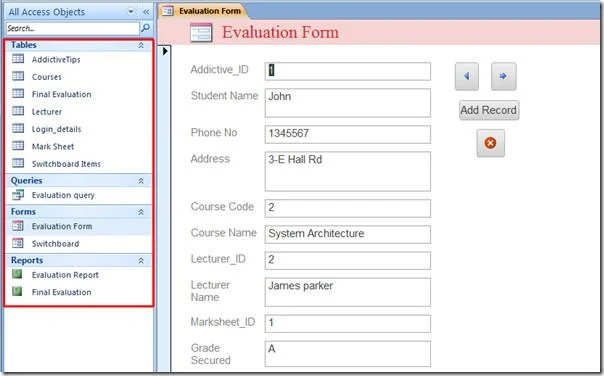
Task: Click the Course Name field
Action: 347,234
